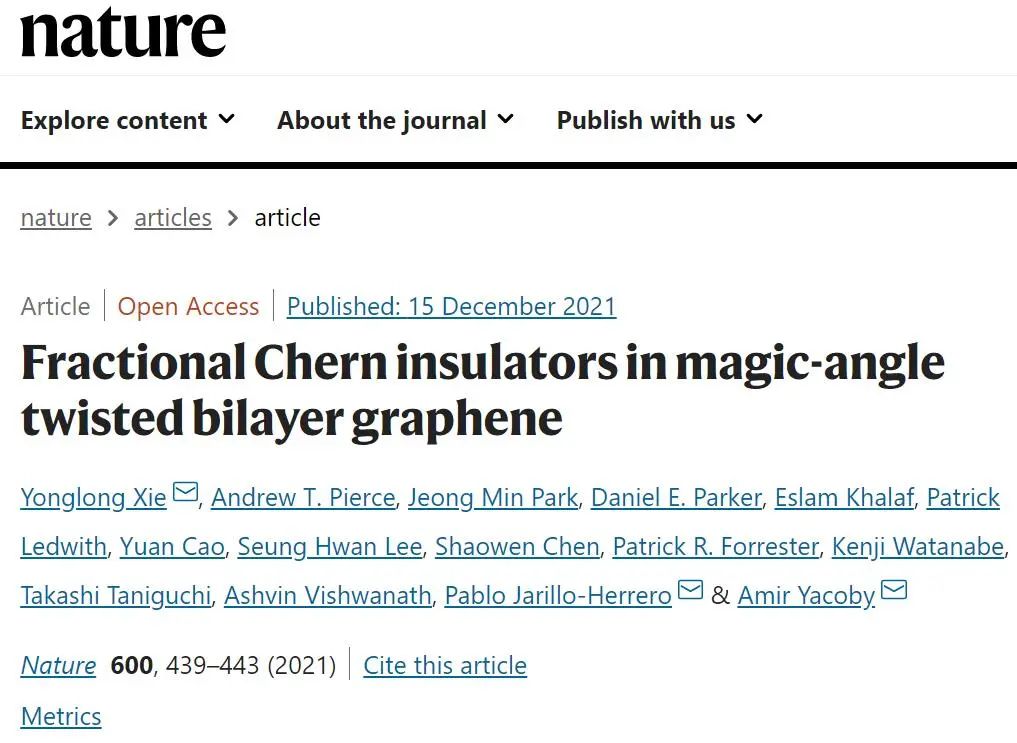Select author Jeong Min Park
This screenshot has width=1017, height=743.
[493, 497]
